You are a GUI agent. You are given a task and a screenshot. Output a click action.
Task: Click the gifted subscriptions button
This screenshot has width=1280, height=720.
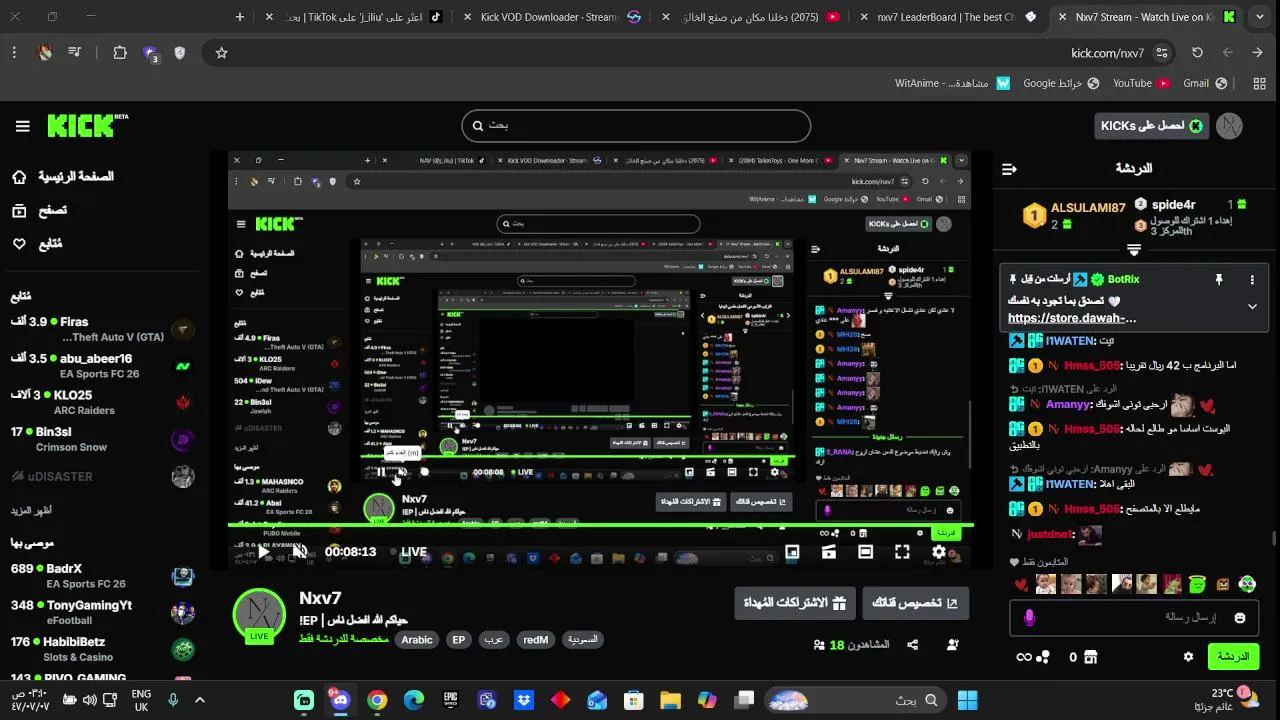(795, 603)
